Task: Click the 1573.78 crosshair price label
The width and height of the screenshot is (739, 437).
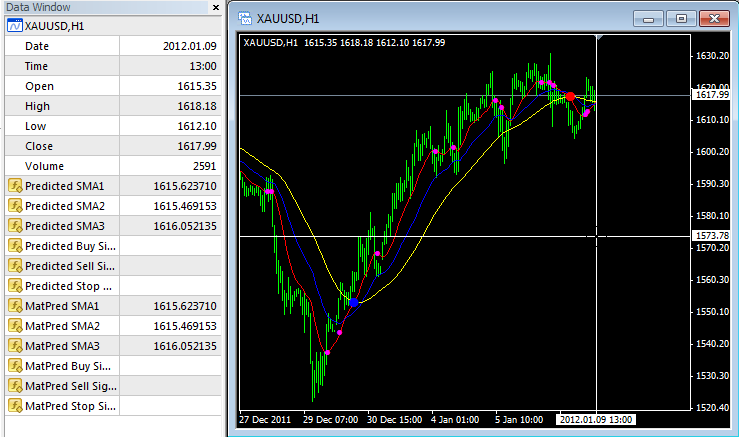Action: [x=712, y=236]
